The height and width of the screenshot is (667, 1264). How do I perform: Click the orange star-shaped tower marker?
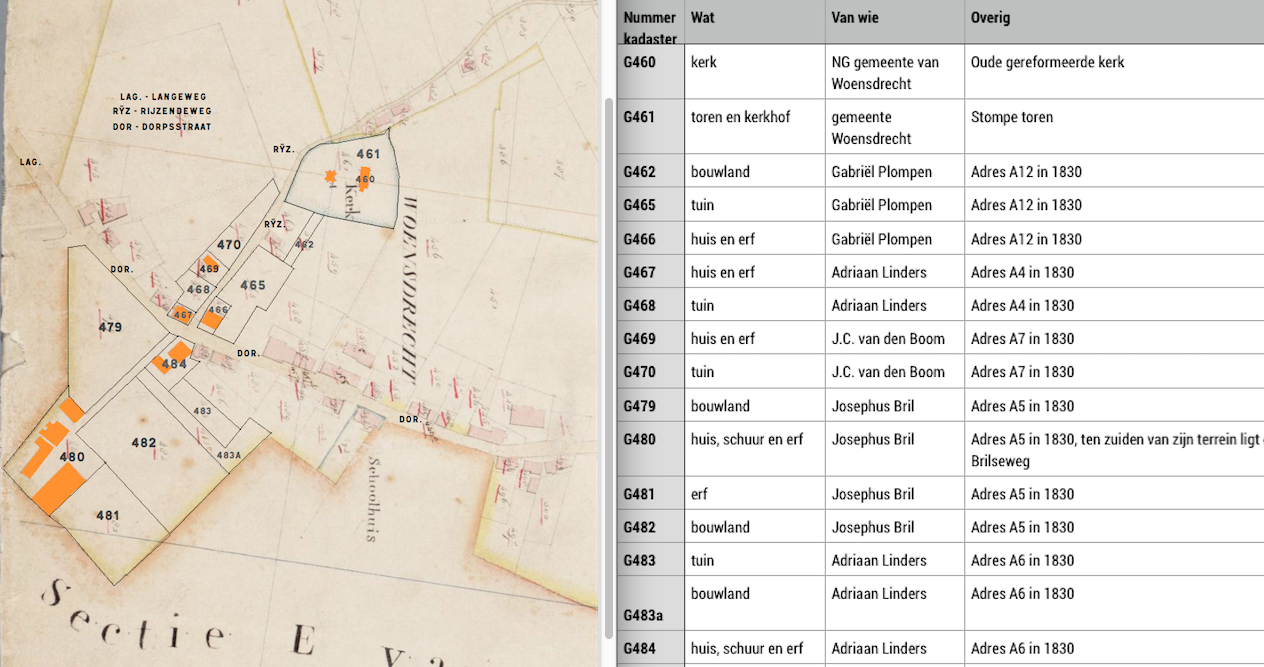329,177
